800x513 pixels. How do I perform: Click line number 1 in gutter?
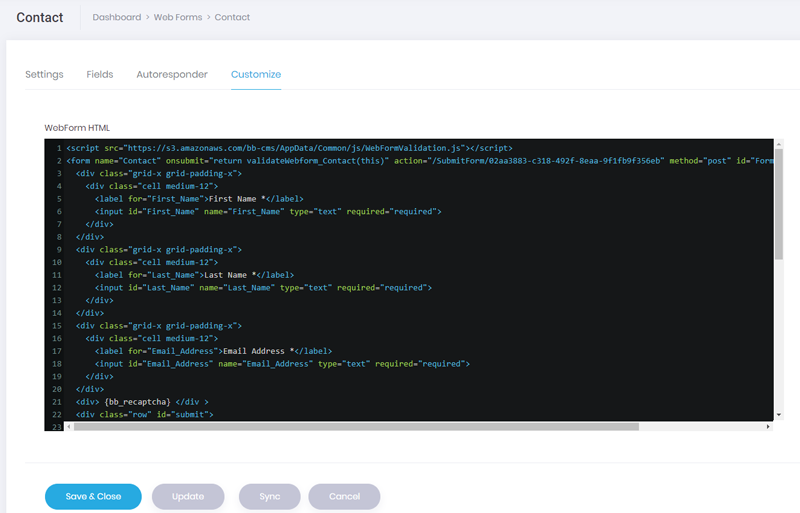tap(59, 148)
